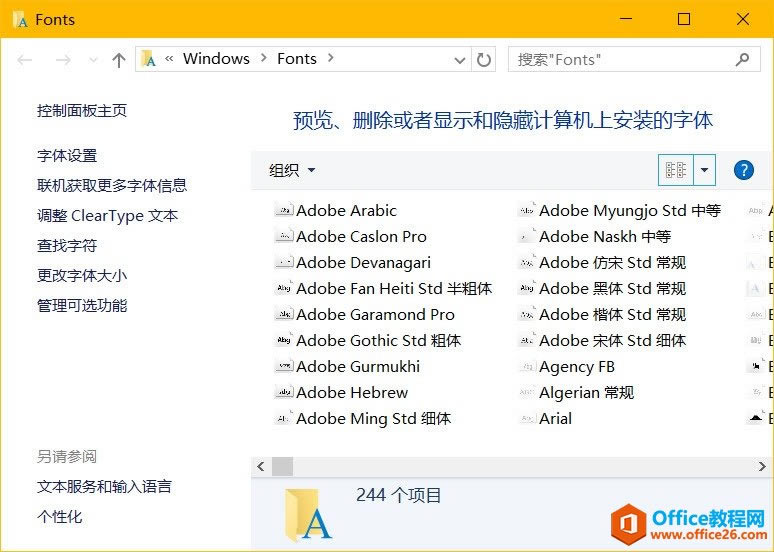Click the right arrow of horizontal scrollbar

[762, 466]
